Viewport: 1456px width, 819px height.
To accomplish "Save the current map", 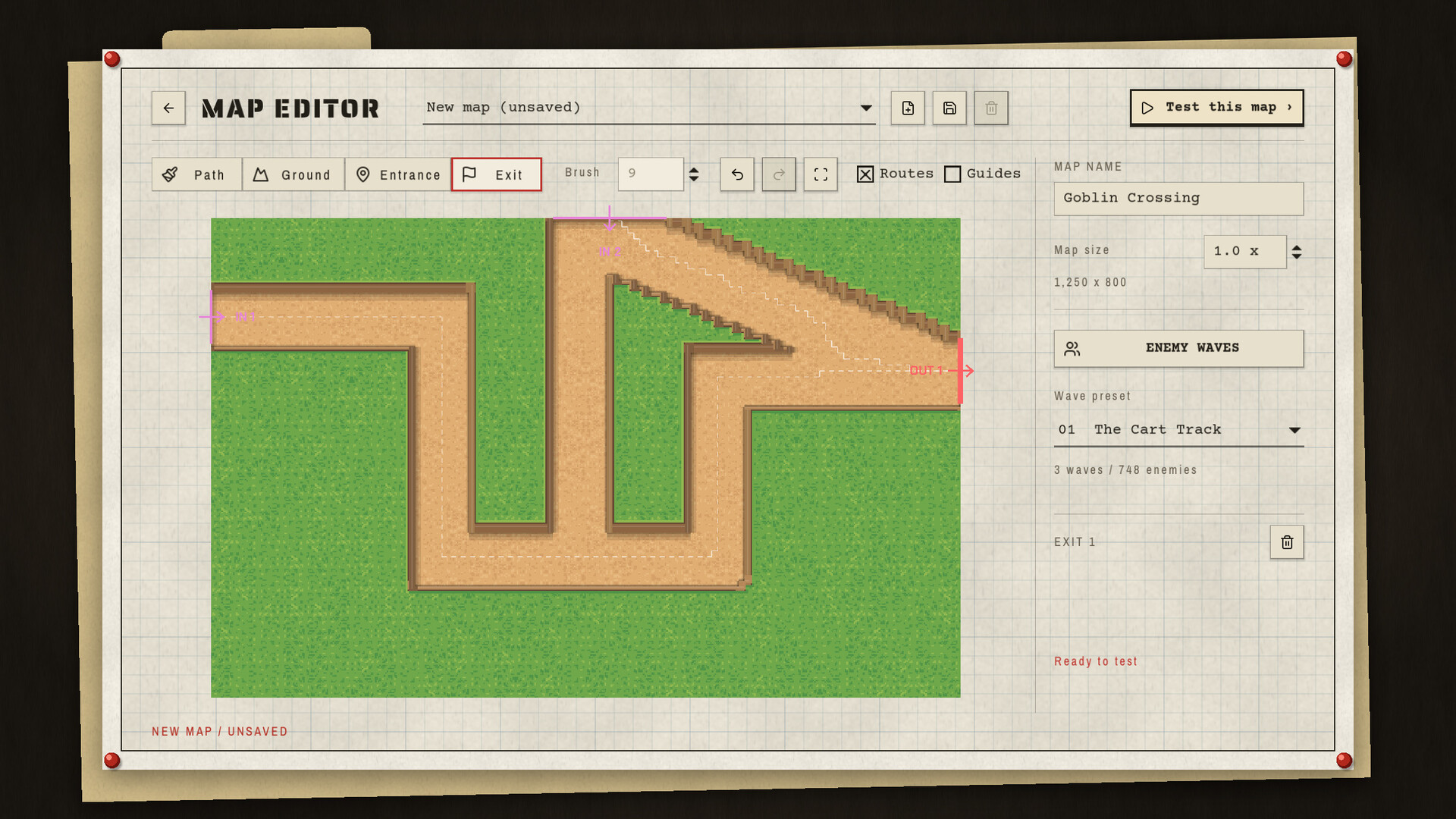I will click(x=949, y=108).
